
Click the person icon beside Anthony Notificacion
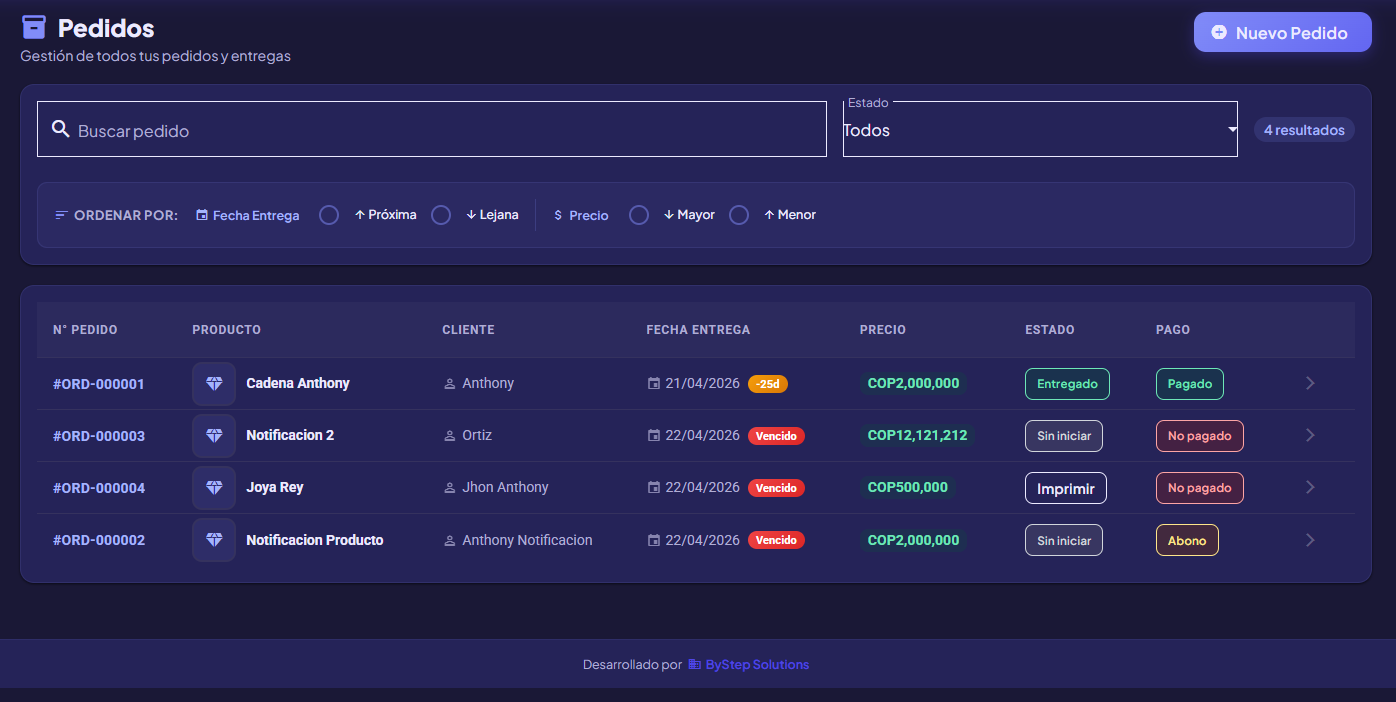click(450, 540)
